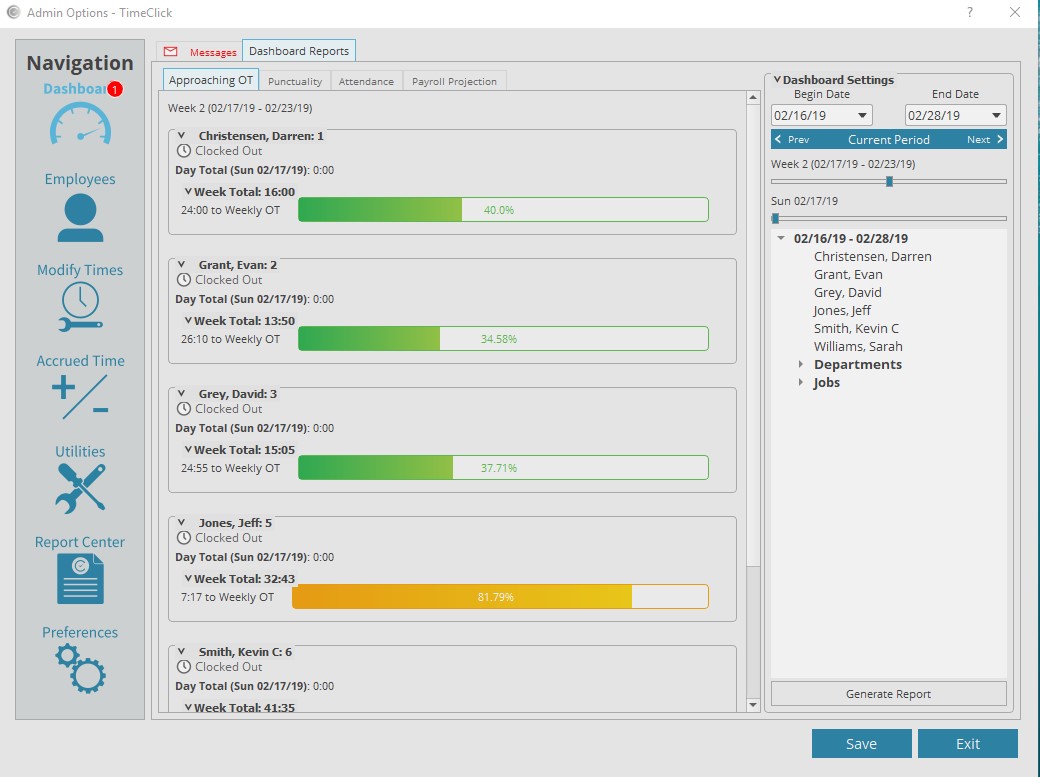
Task: Collapse the Dashboard Settings panel
Action: (x=777, y=80)
